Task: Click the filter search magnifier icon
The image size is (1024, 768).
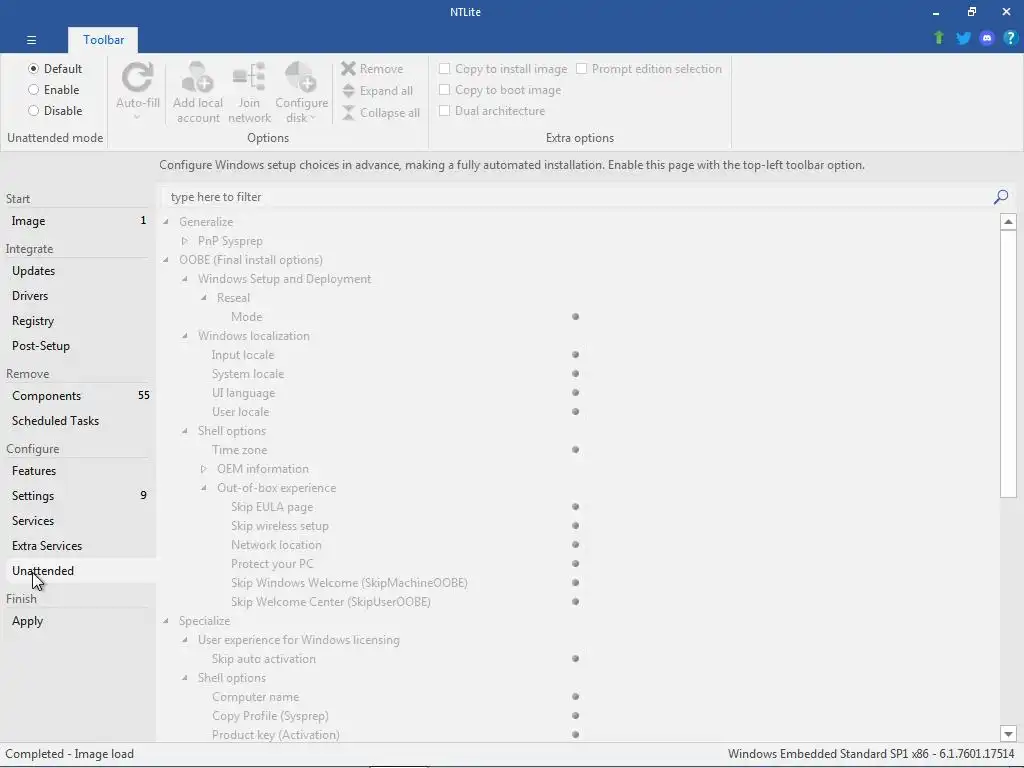Action: point(1000,197)
